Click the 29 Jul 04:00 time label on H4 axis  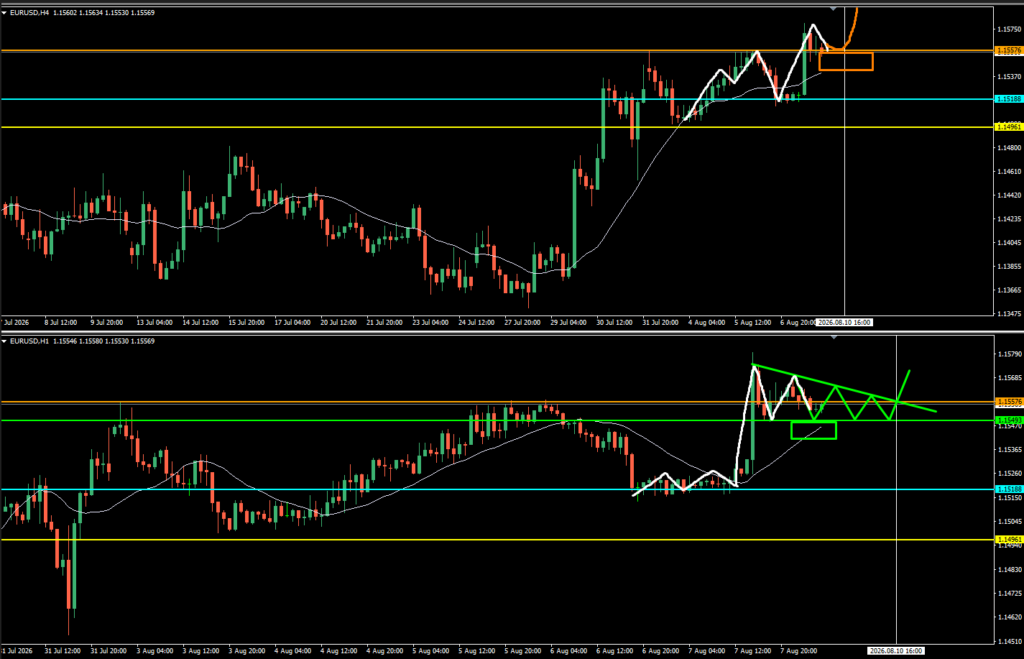[x=568, y=323]
